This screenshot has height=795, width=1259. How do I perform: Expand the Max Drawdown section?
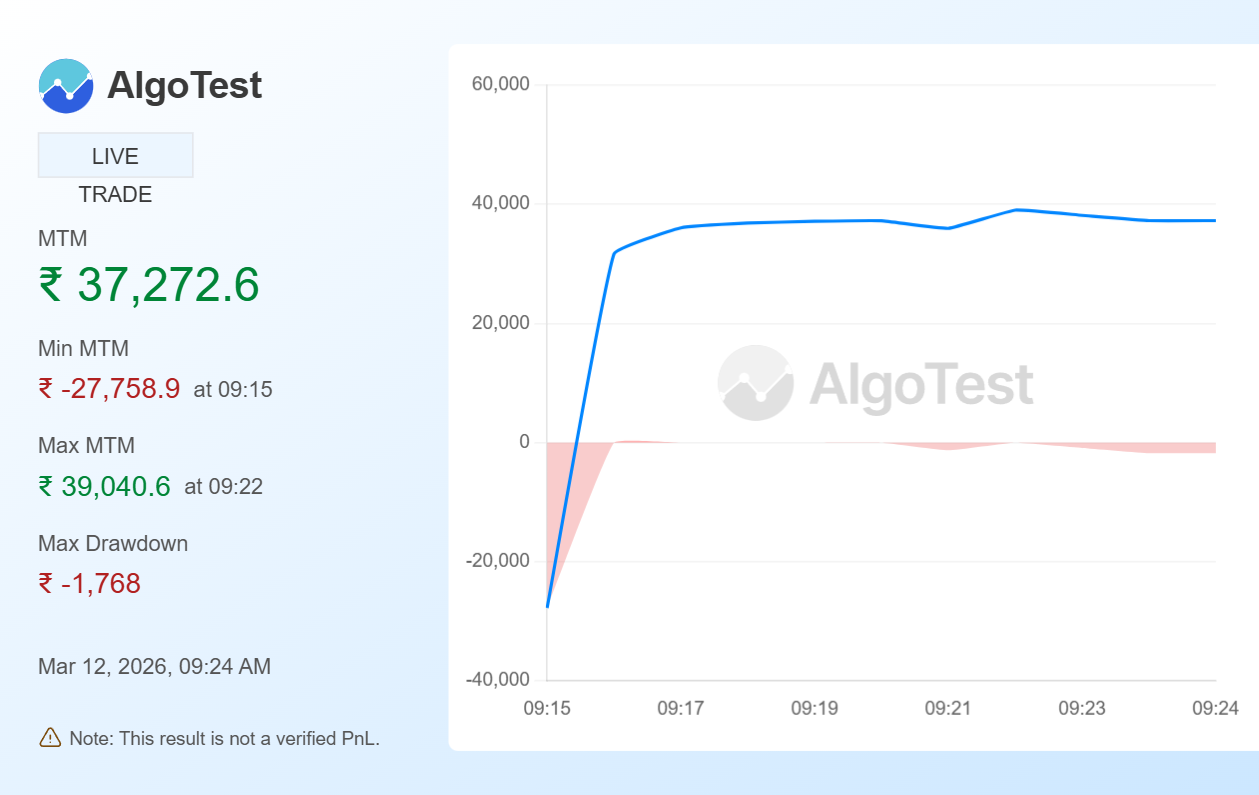(112, 543)
